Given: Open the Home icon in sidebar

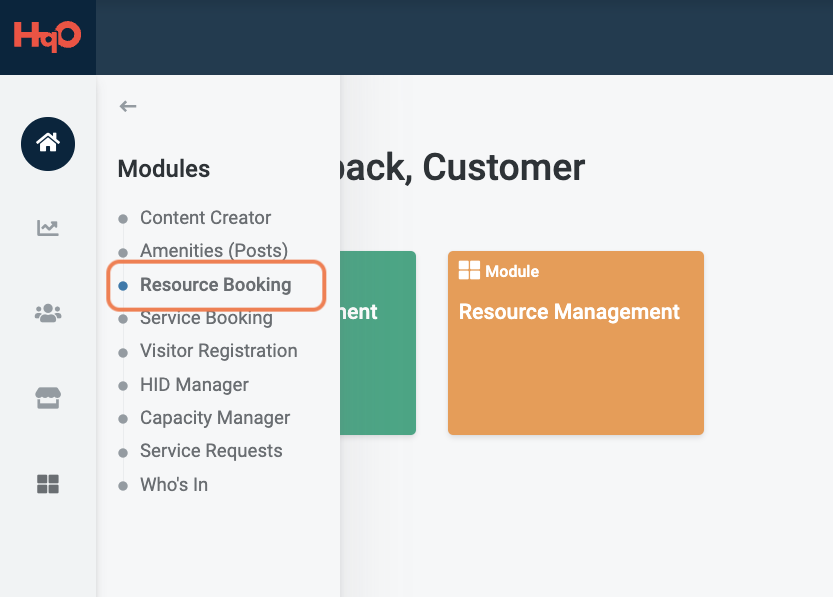Looking at the screenshot, I should click(x=48, y=144).
